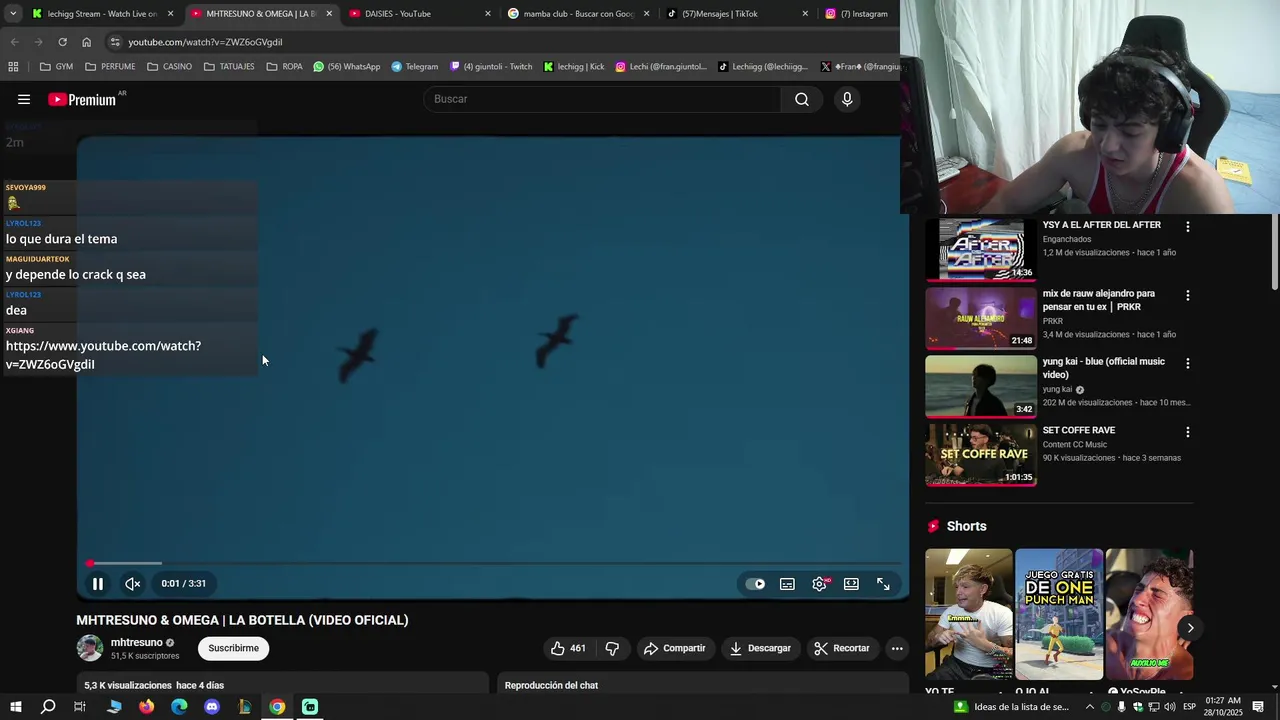Click the search magnifier button

coord(802,99)
